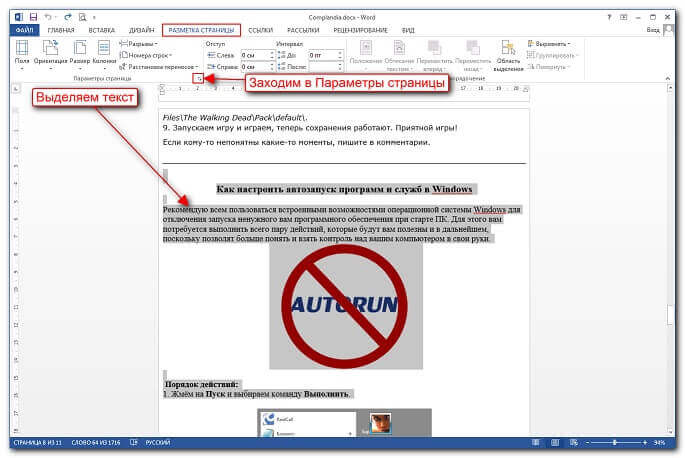685x458 pixels.
Task: Open the Размер (Size) menu
Action: (80, 54)
